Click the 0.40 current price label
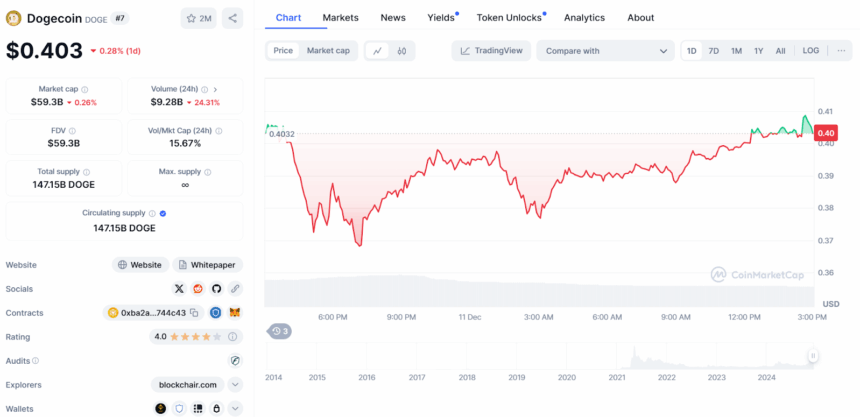The image size is (860, 417). point(825,133)
